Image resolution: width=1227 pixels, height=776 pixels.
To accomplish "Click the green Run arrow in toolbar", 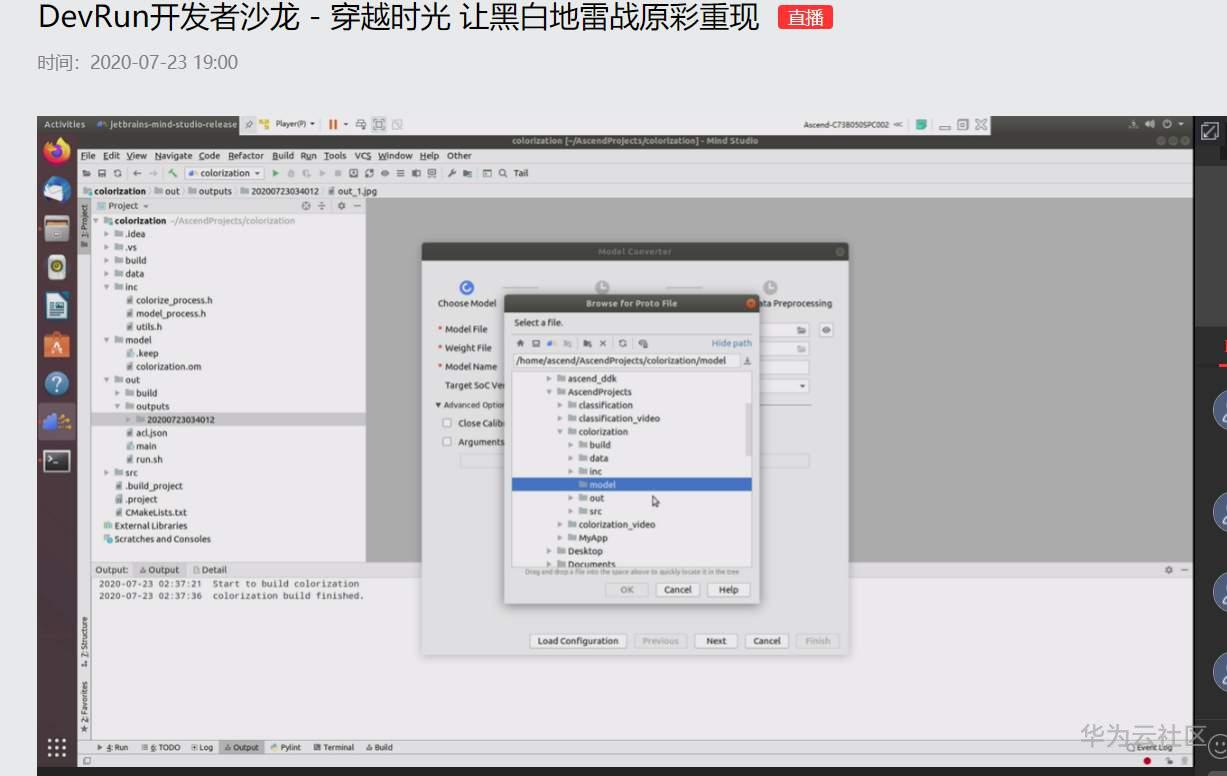I will pyautogui.click(x=276, y=173).
